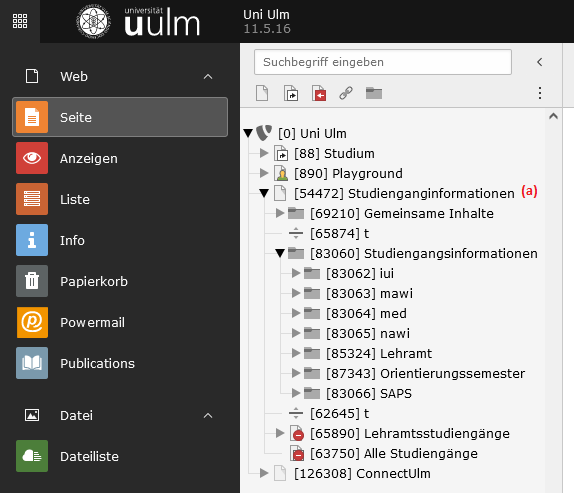Image resolution: width=574 pixels, height=493 pixels.
Task: Open the three-dot page tree options menu
Action: tap(540, 93)
